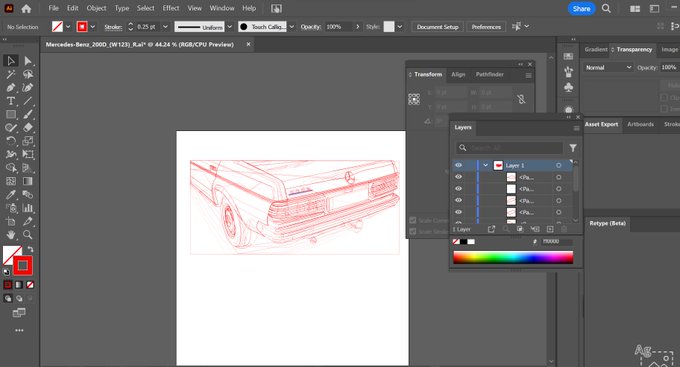
Task: Swap fill and stroke colors
Action: (x=30, y=249)
